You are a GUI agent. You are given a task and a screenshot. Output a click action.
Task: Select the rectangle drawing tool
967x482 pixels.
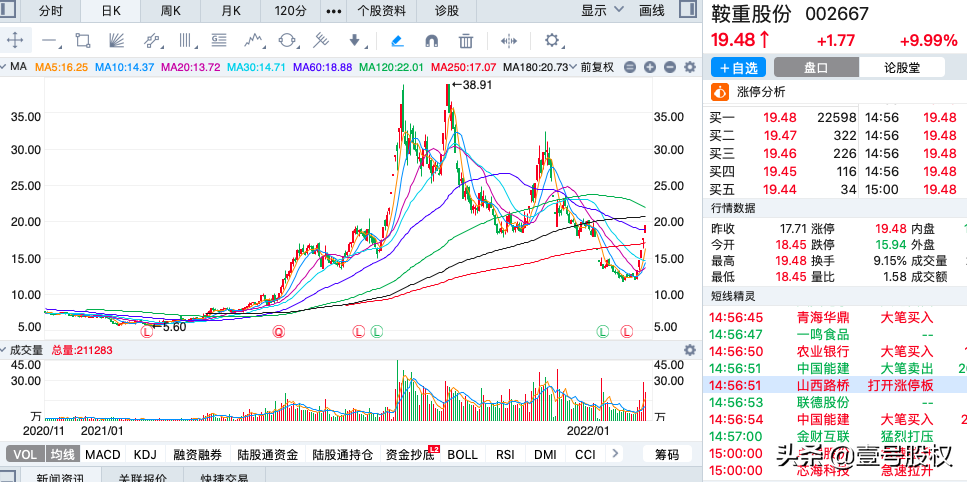pyautogui.click(x=83, y=41)
